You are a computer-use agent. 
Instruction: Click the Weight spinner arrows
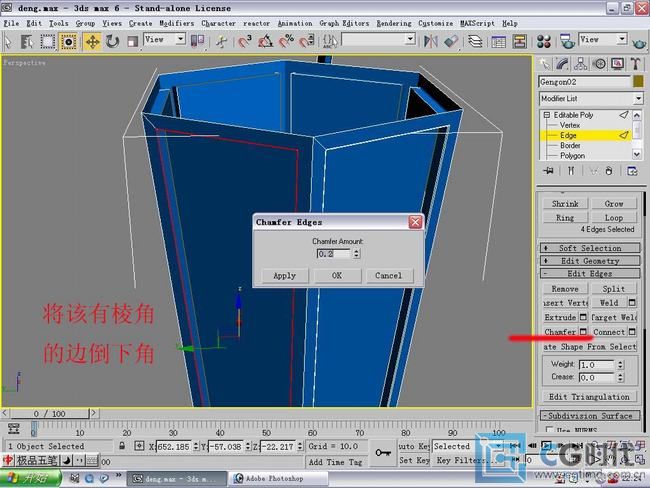(620, 365)
